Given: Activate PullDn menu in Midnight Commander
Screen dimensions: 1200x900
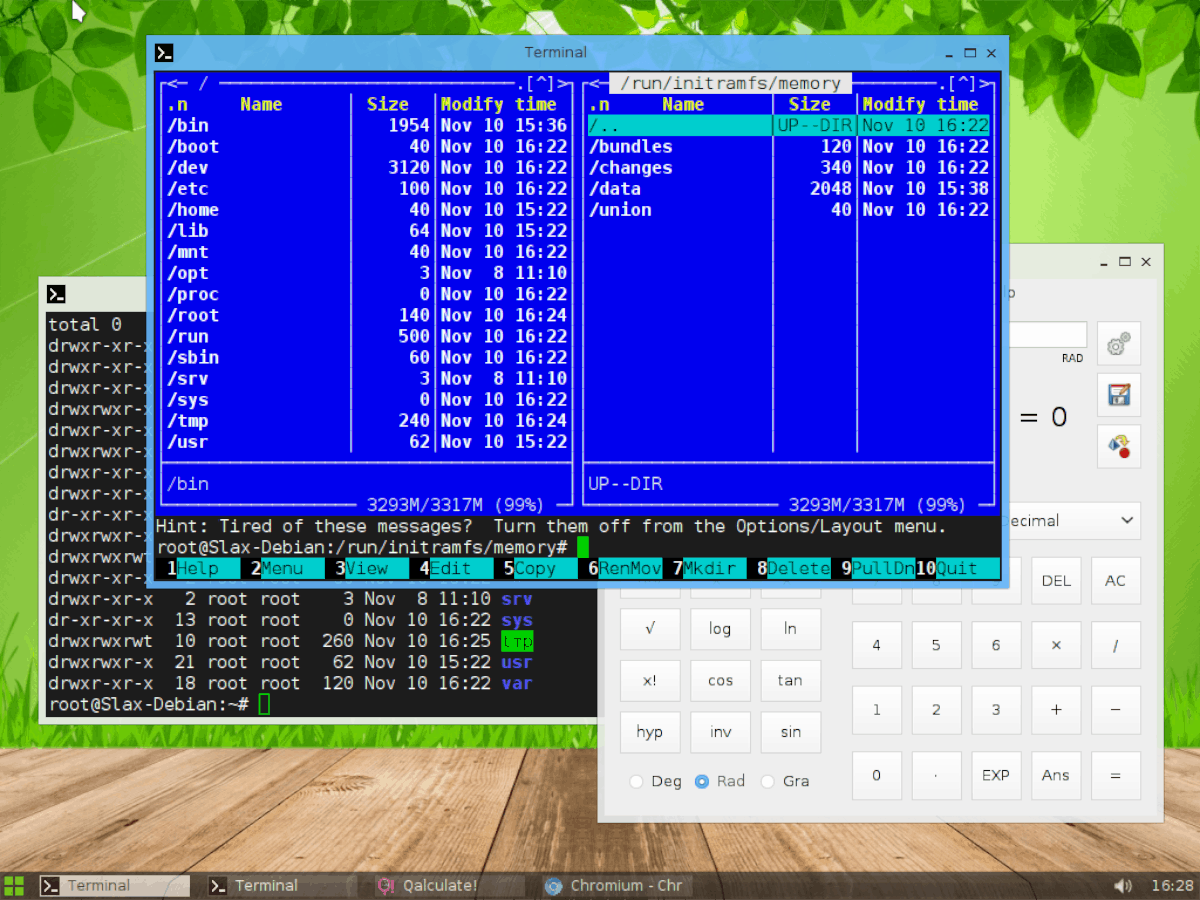Looking at the screenshot, I should [886, 568].
